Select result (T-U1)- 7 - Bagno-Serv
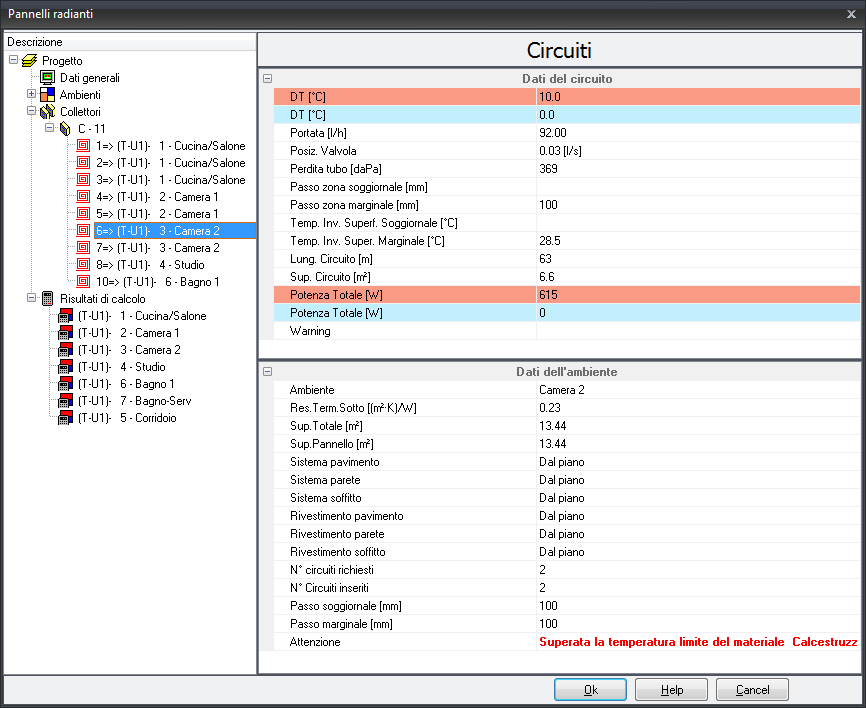 click(x=135, y=401)
